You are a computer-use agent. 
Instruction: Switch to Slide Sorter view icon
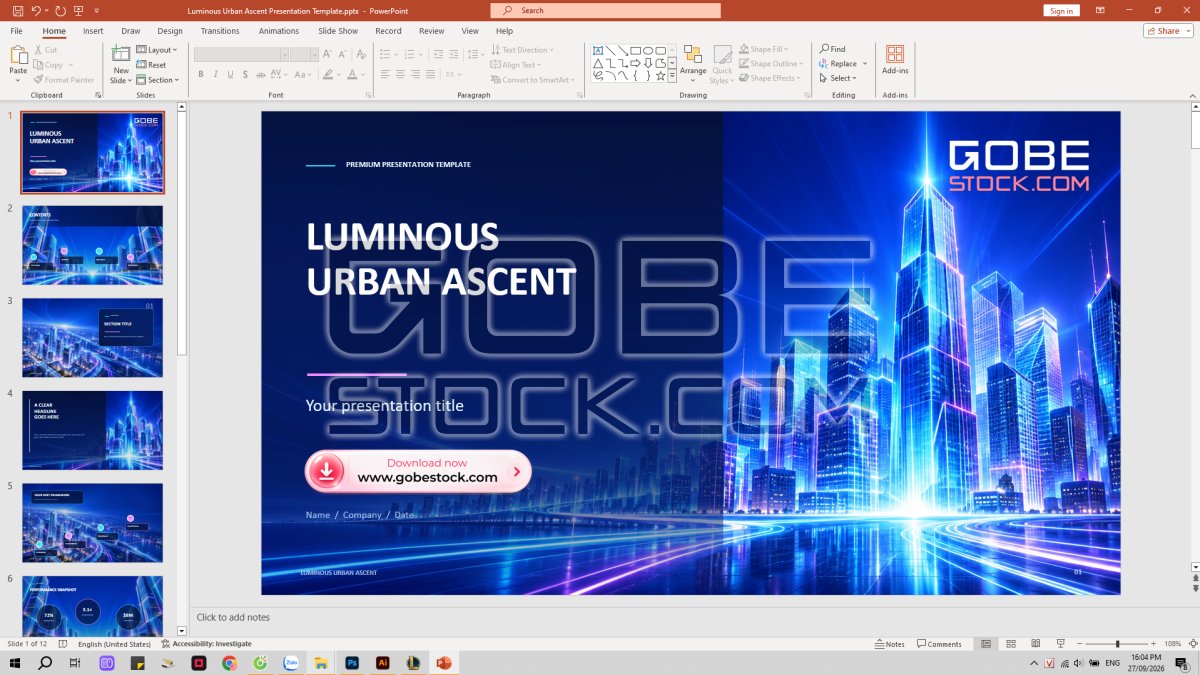(1011, 644)
